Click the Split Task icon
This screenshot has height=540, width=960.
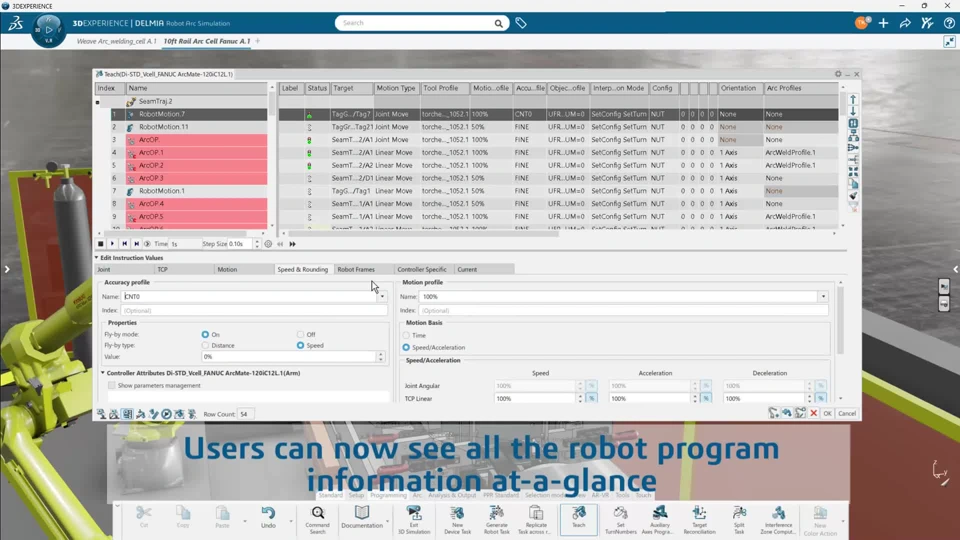click(739, 519)
